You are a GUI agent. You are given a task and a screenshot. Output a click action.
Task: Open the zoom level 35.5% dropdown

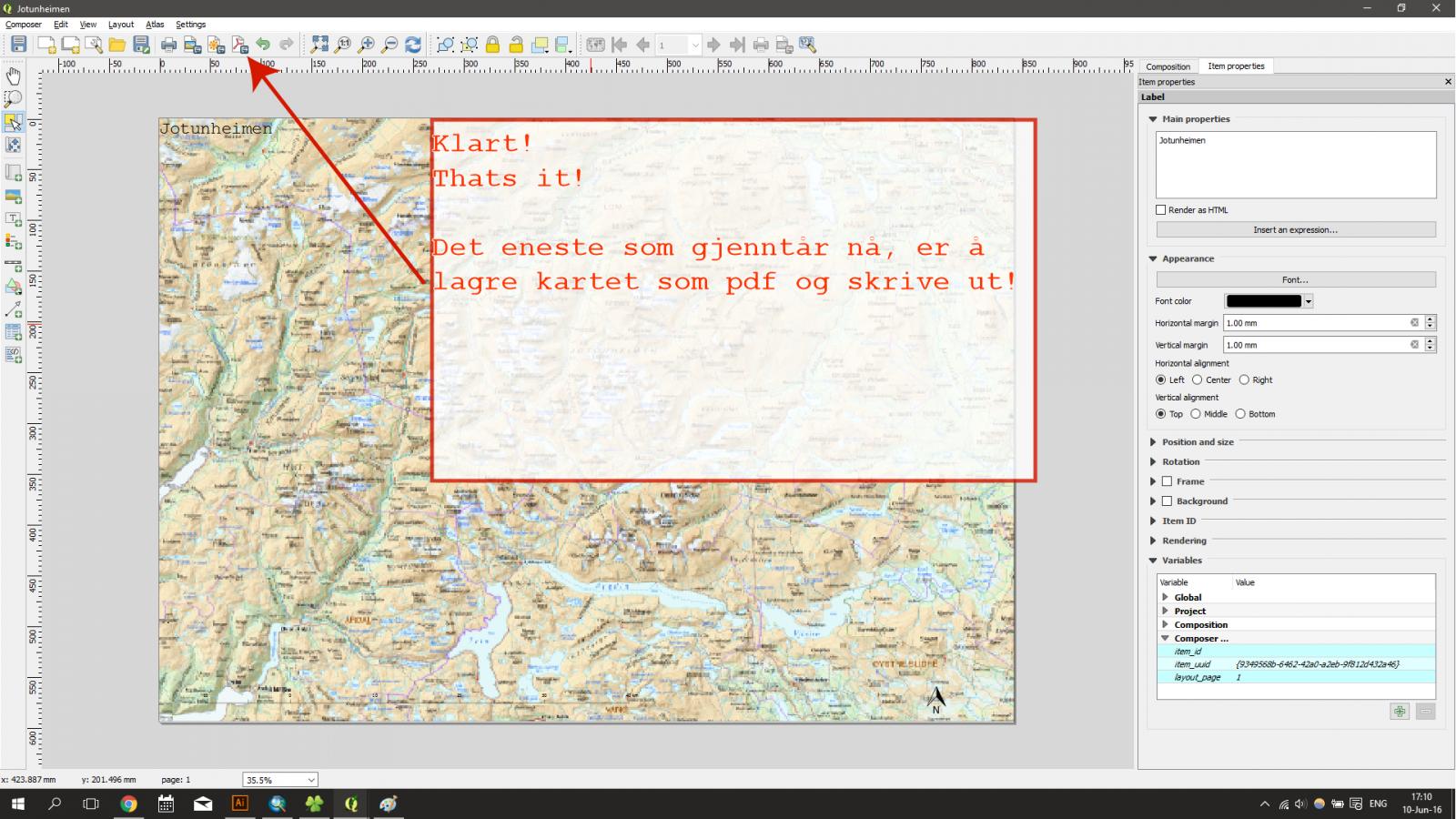[x=280, y=780]
